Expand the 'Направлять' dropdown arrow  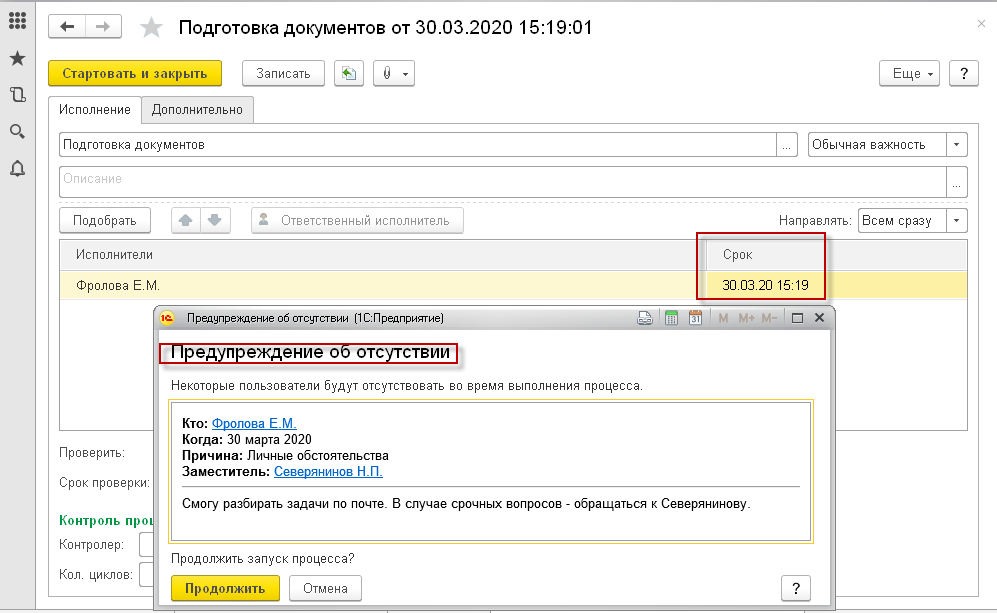click(x=957, y=221)
